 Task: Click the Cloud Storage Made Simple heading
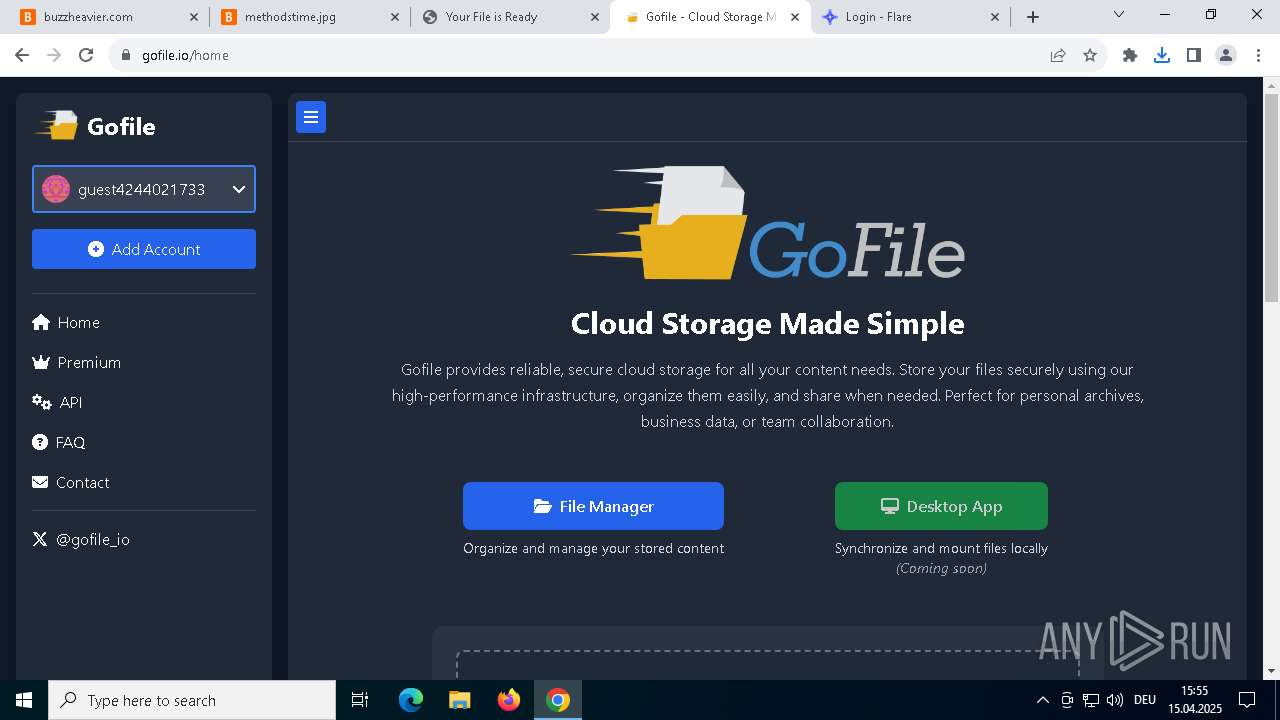point(767,323)
